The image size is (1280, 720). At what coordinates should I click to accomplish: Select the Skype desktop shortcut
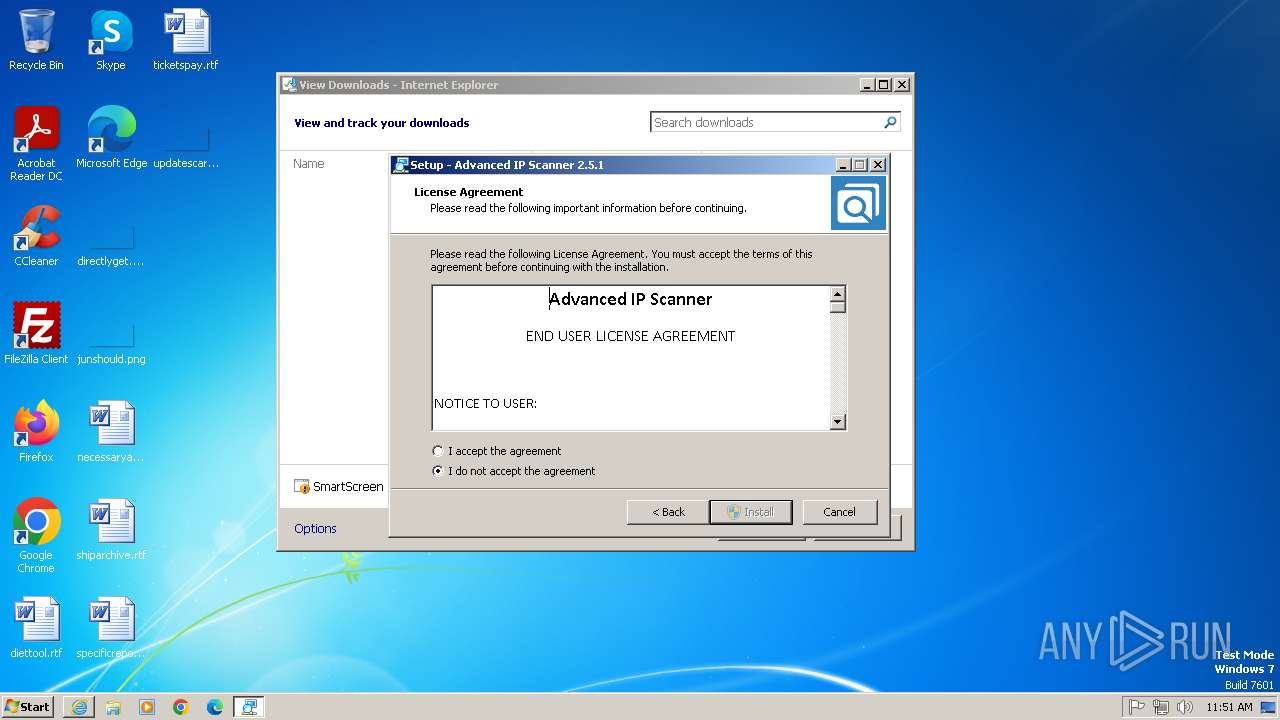pos(111,40)
